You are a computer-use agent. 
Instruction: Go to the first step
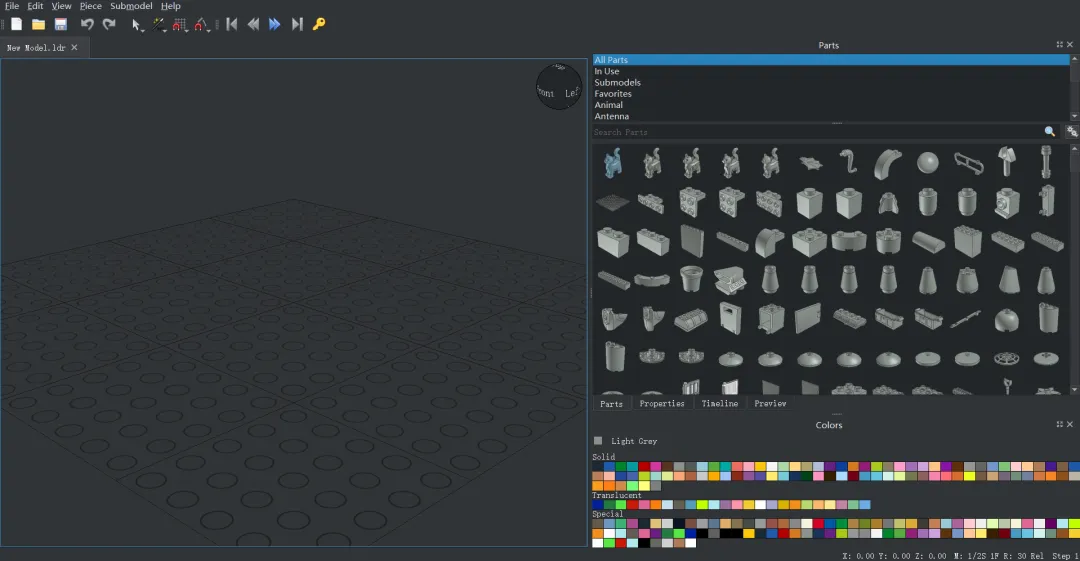(231, 24)
